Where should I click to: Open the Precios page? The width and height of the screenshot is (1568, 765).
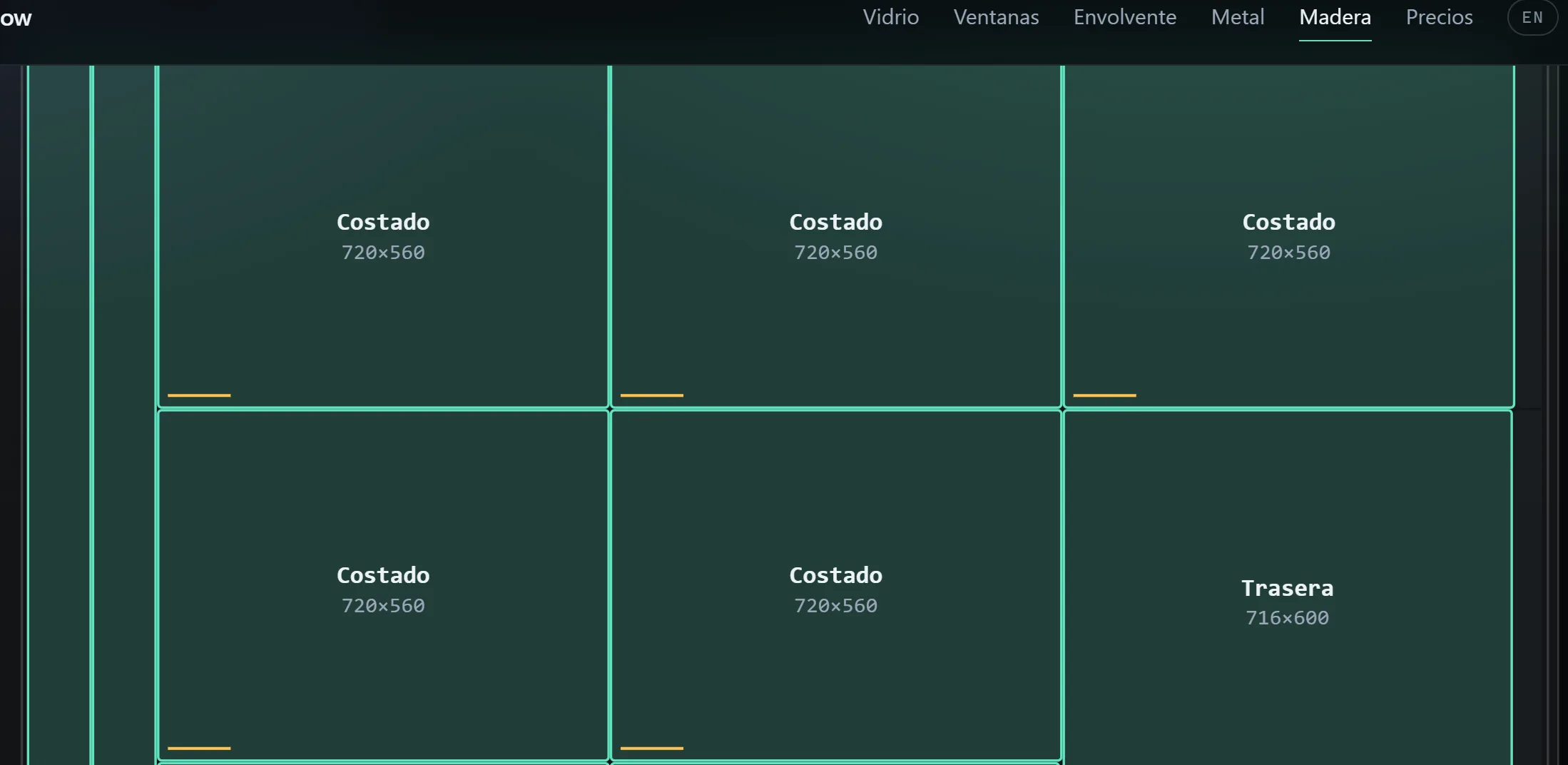(1439, 17)
